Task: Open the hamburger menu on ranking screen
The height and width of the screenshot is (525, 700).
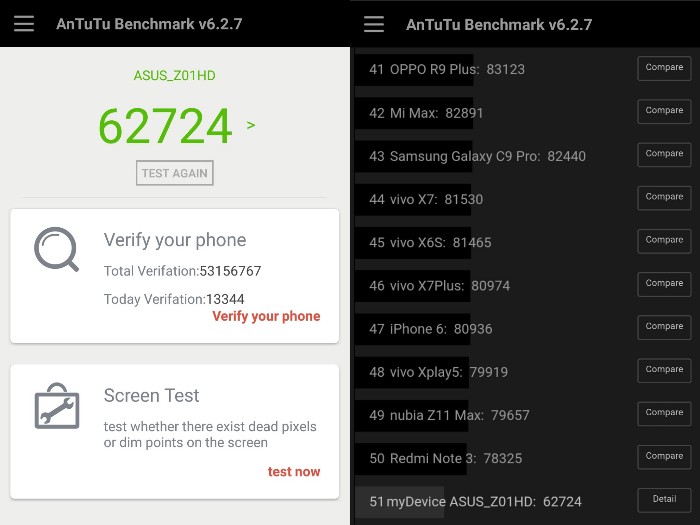Action: 374,24
